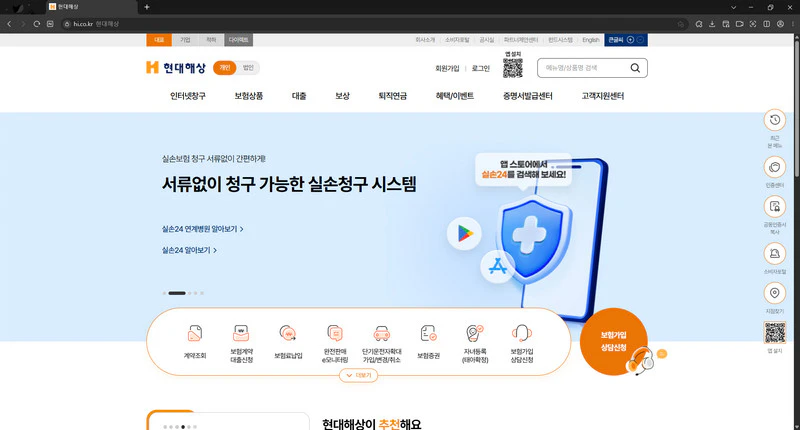Click the 회원가입 link
The width and height of the screenshot is (800, 430).
447,68
